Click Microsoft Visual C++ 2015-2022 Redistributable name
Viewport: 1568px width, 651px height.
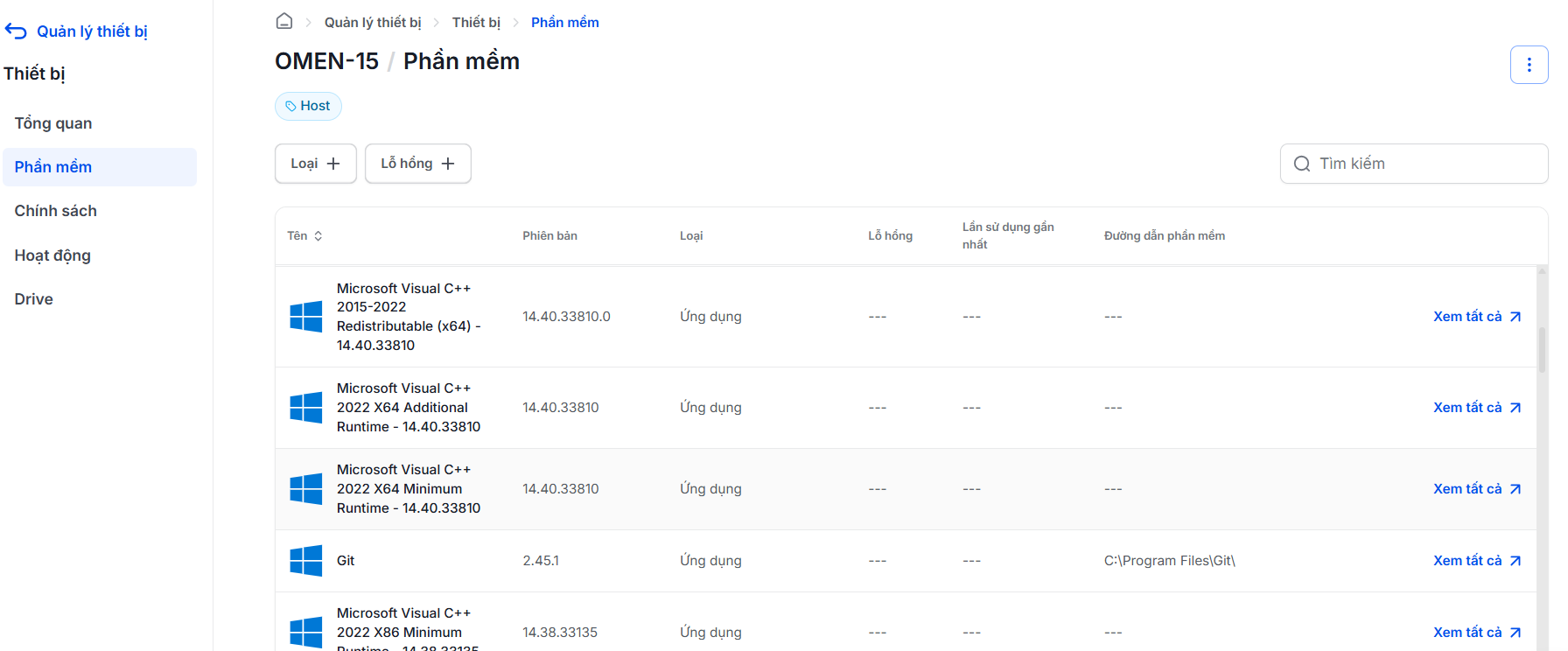point(409,317)
